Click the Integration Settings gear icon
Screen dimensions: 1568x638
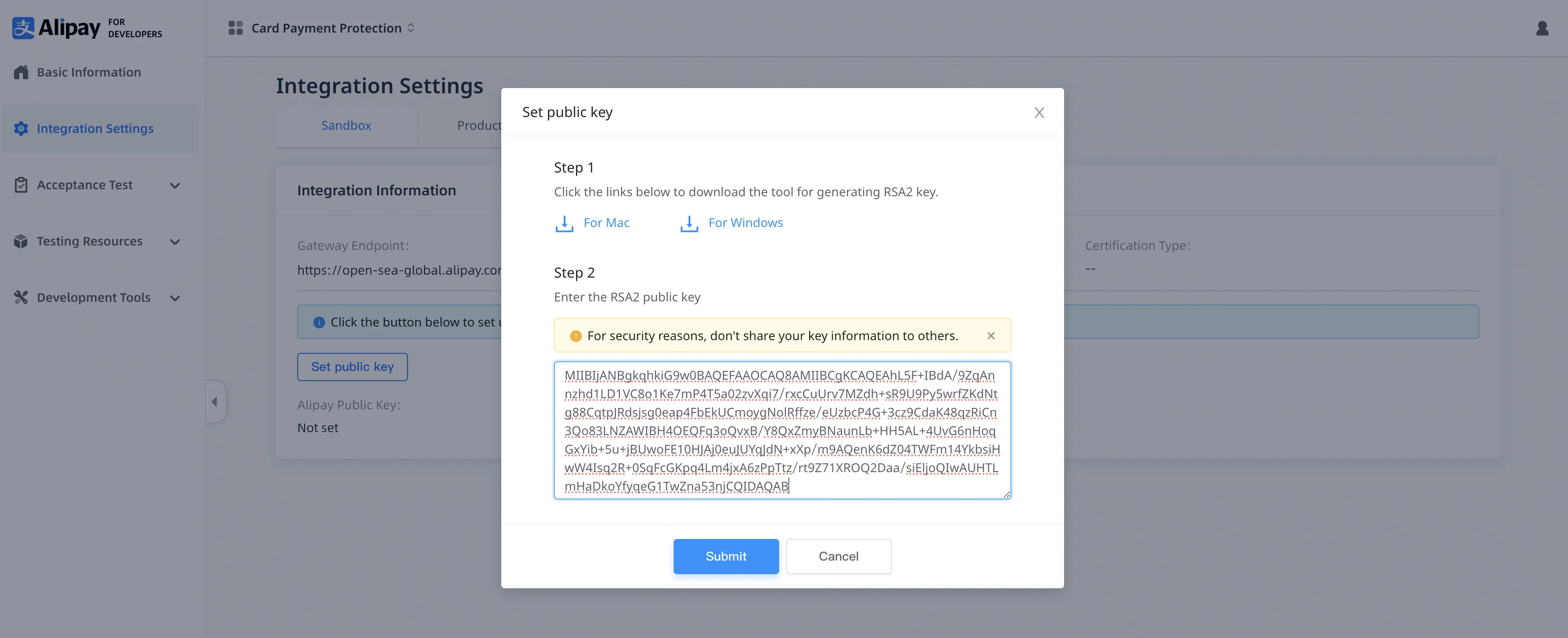21,128
